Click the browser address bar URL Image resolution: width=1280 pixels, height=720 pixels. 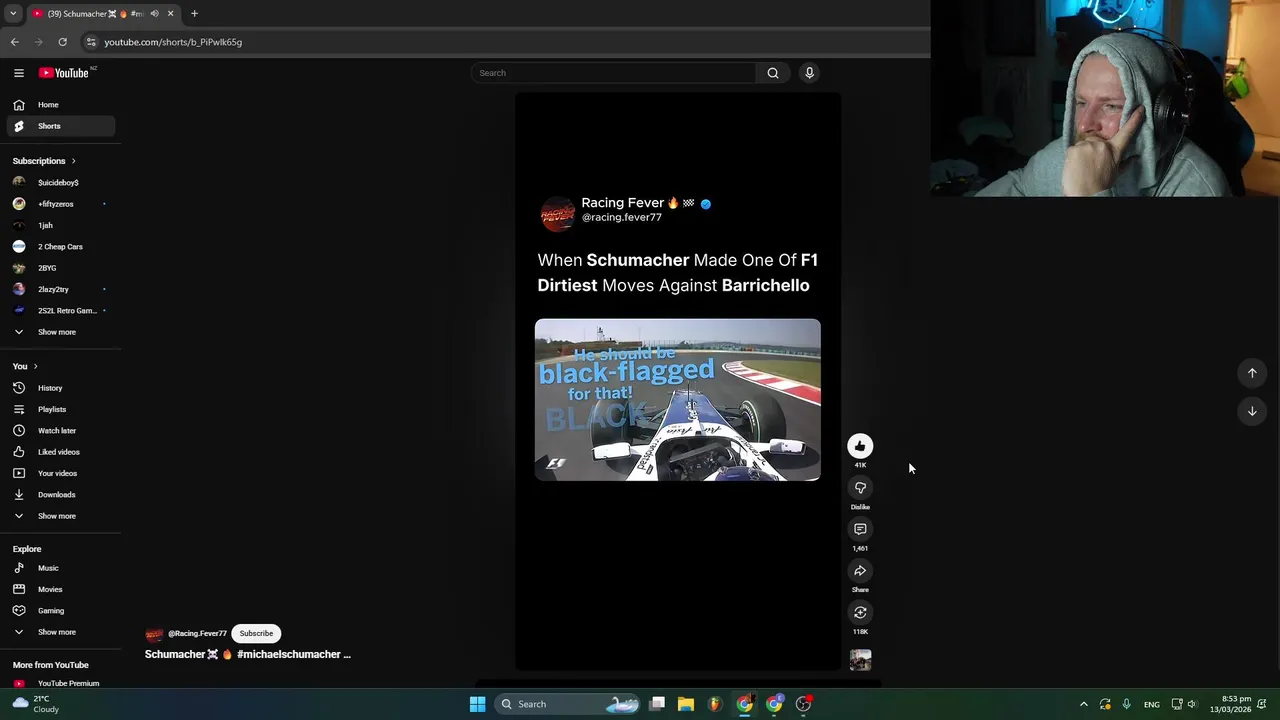(173, 42)
